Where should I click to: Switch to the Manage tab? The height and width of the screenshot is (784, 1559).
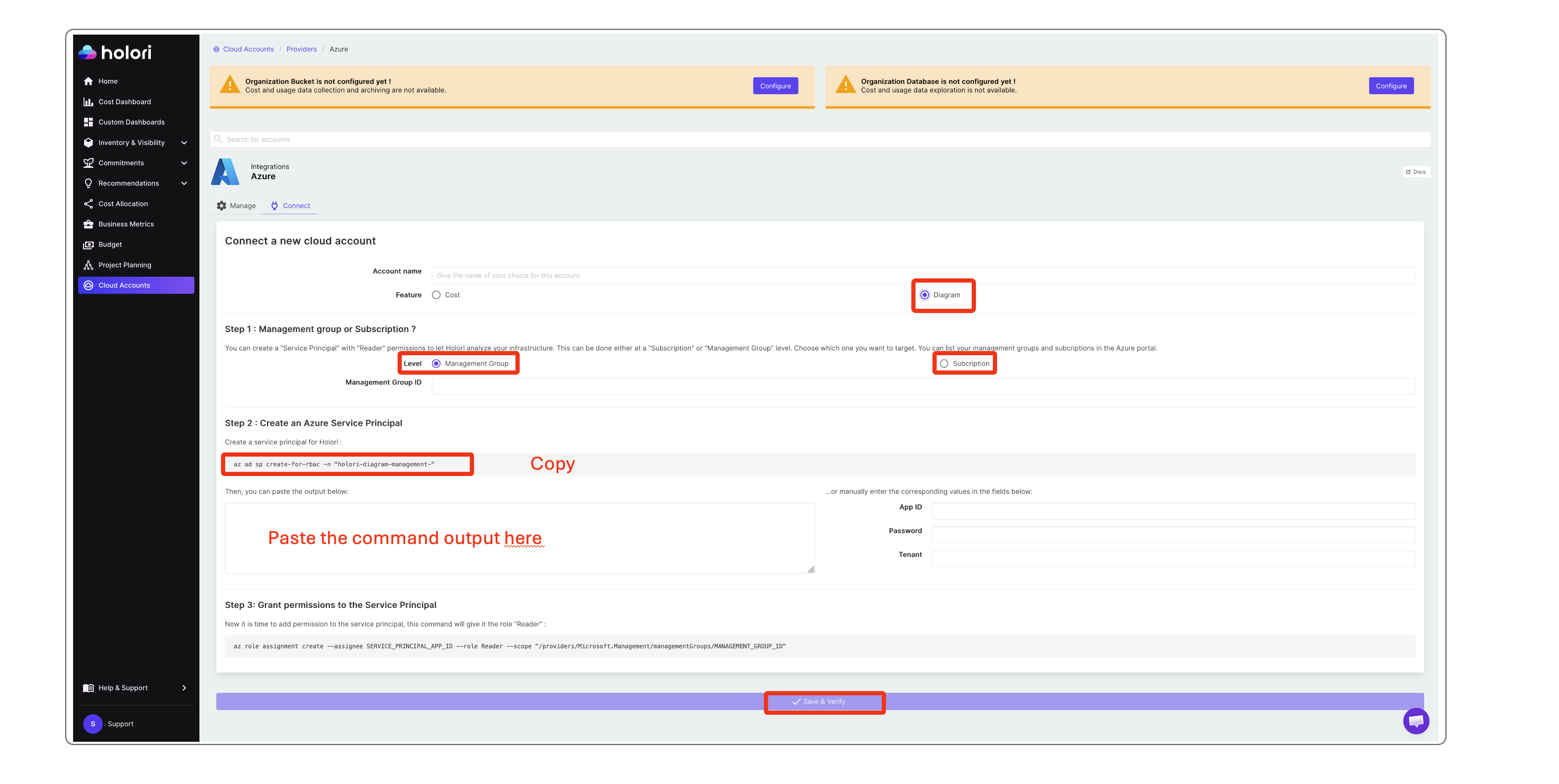click(237, 206)
